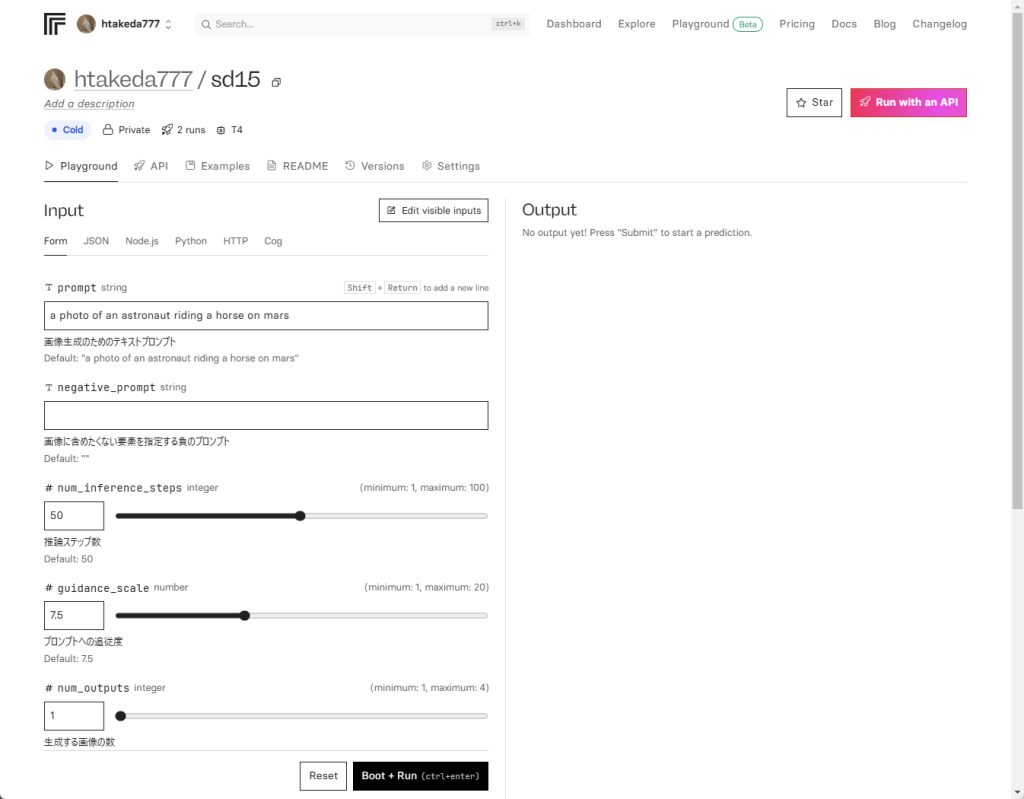1024x799 pixels.
Task: Click the Reset button
Action: coord(323,776)
